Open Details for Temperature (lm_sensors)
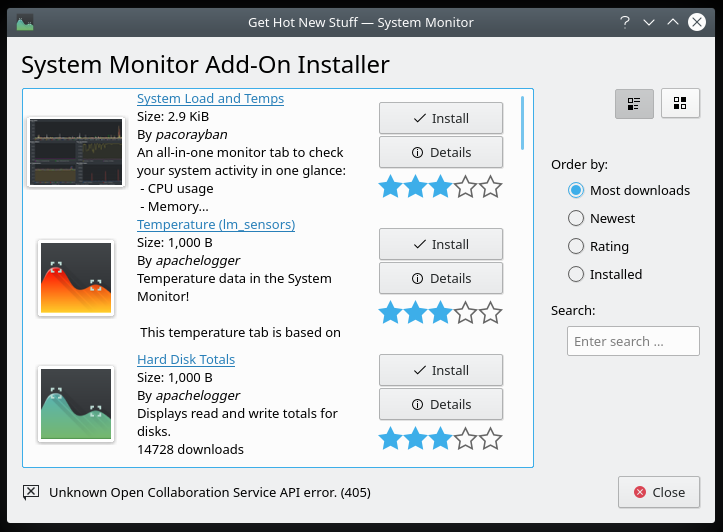Viewport: 723px width, 532px height. [440, 278]
